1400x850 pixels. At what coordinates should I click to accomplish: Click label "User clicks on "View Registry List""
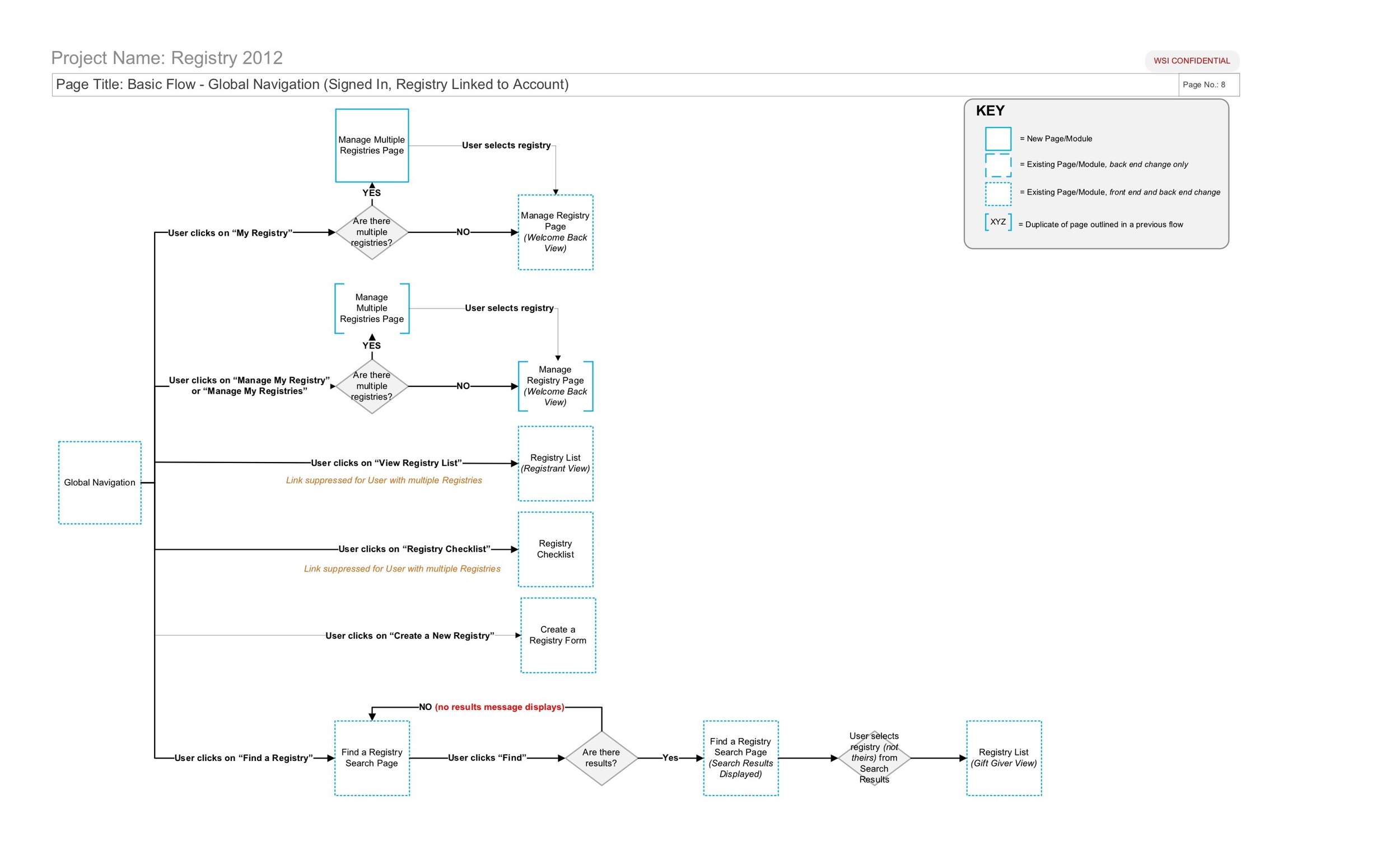click(386, 463)
